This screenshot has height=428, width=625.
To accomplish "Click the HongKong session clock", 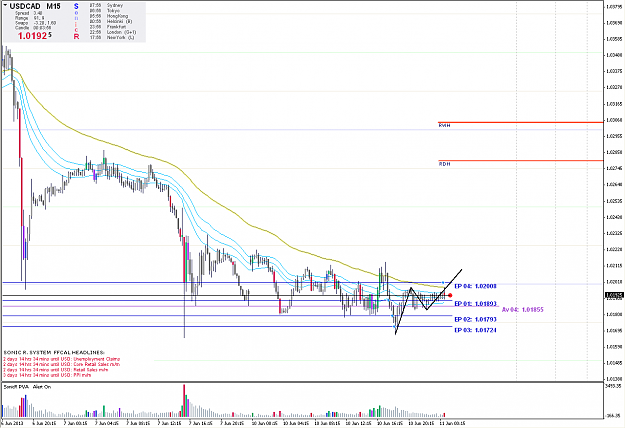I will pos(109,16).
